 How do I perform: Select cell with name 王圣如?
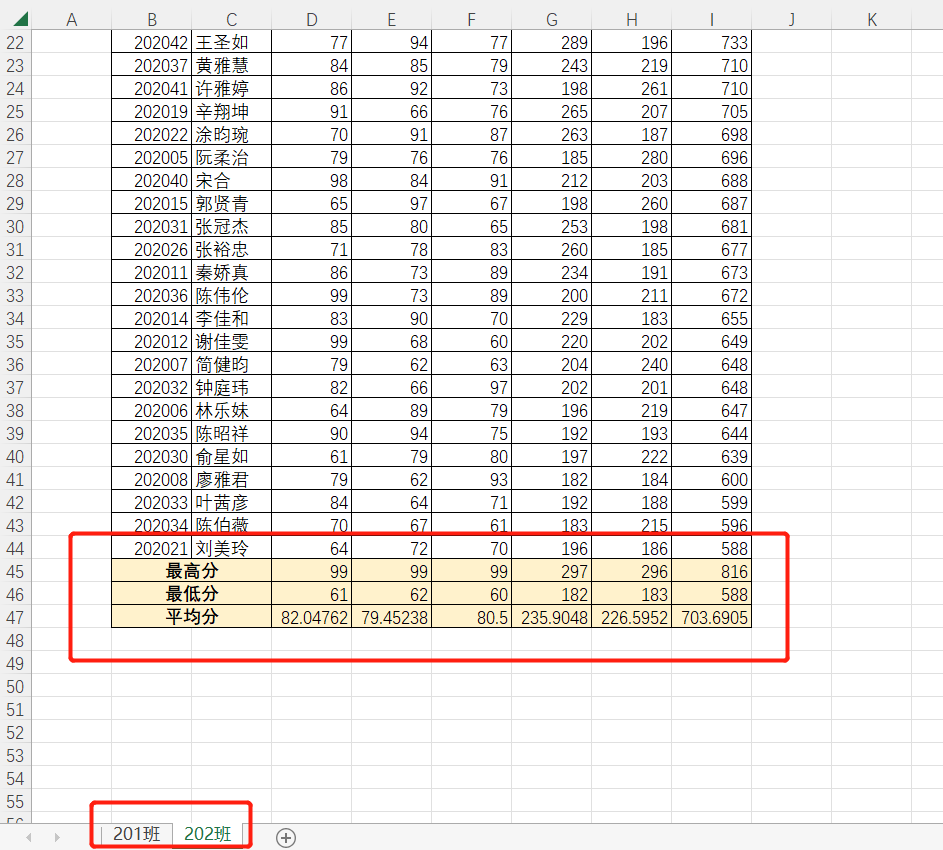[x=232, y=43]
